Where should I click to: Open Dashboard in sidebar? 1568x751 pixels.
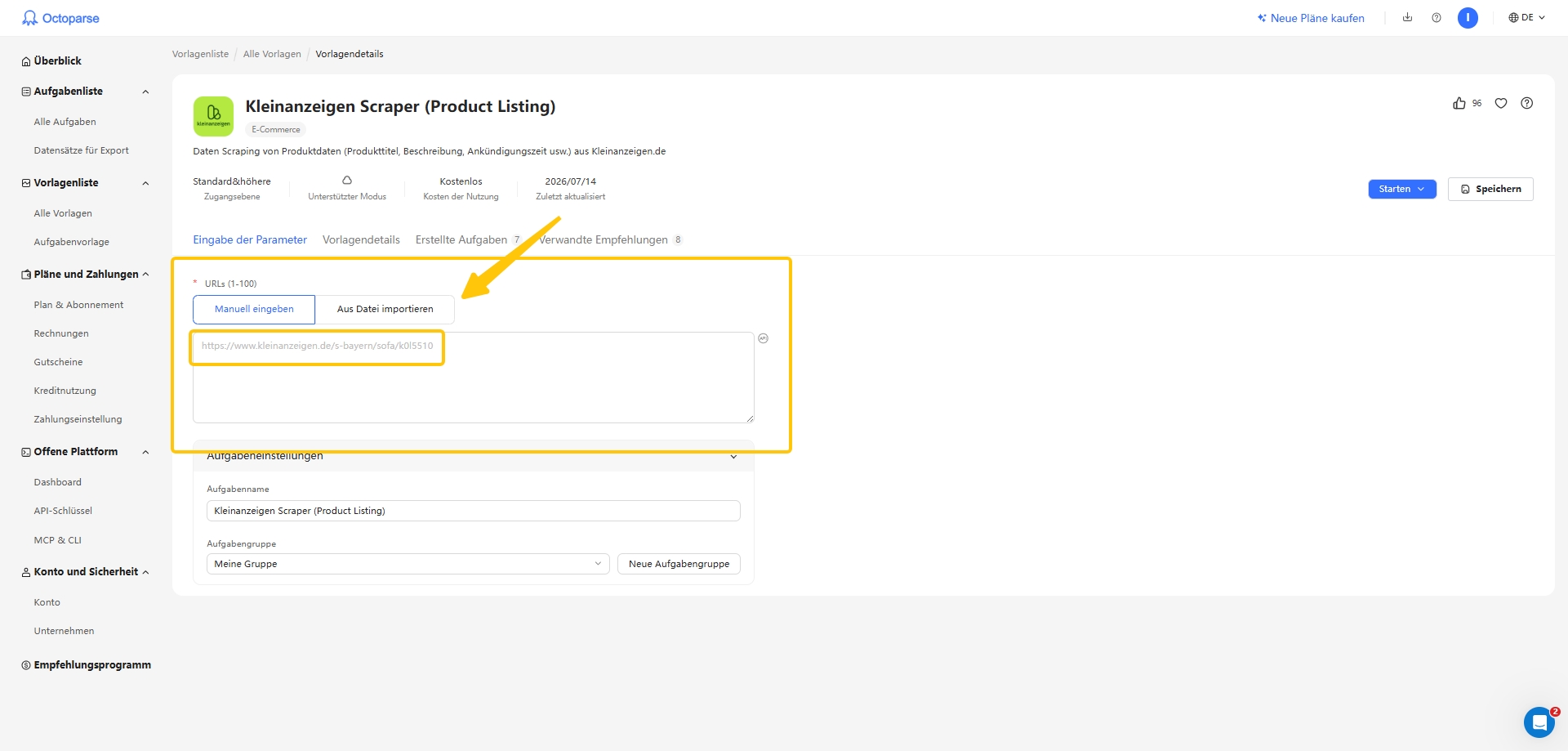[58, 482]
